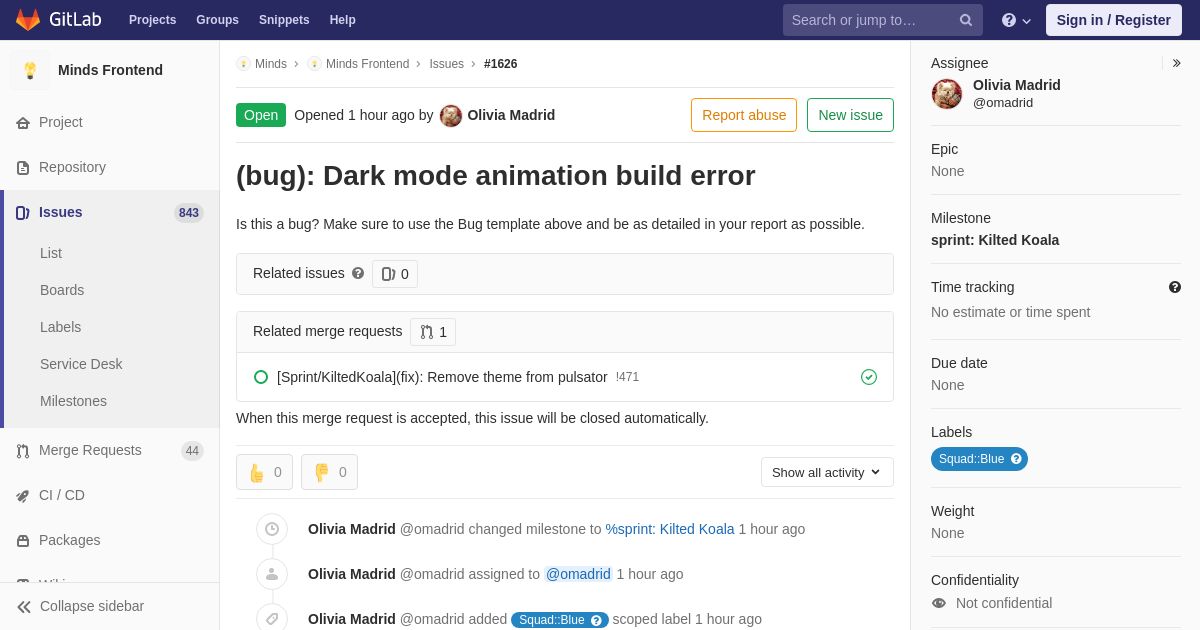Click the Squad::Blue label help icon in sidebar
This screenshot has height=630, width=1200.
1016,459
